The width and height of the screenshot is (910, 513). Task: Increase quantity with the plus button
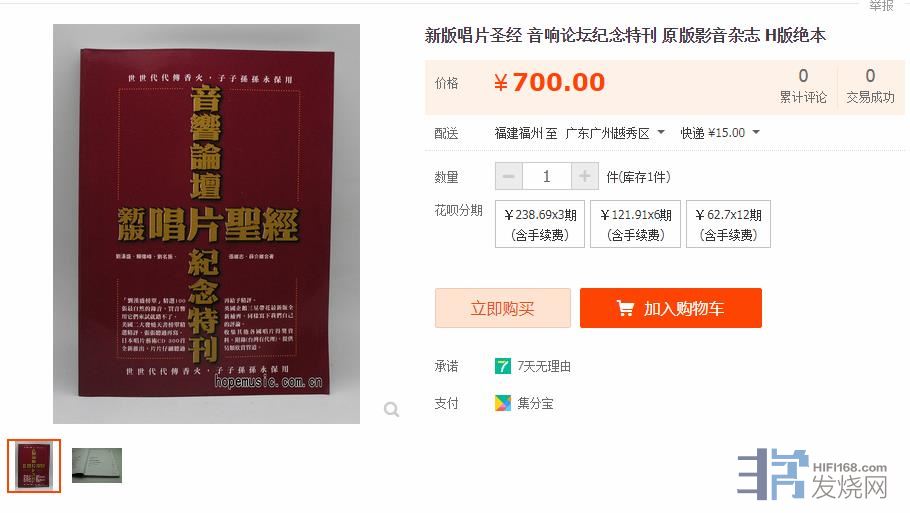point(584,176)
